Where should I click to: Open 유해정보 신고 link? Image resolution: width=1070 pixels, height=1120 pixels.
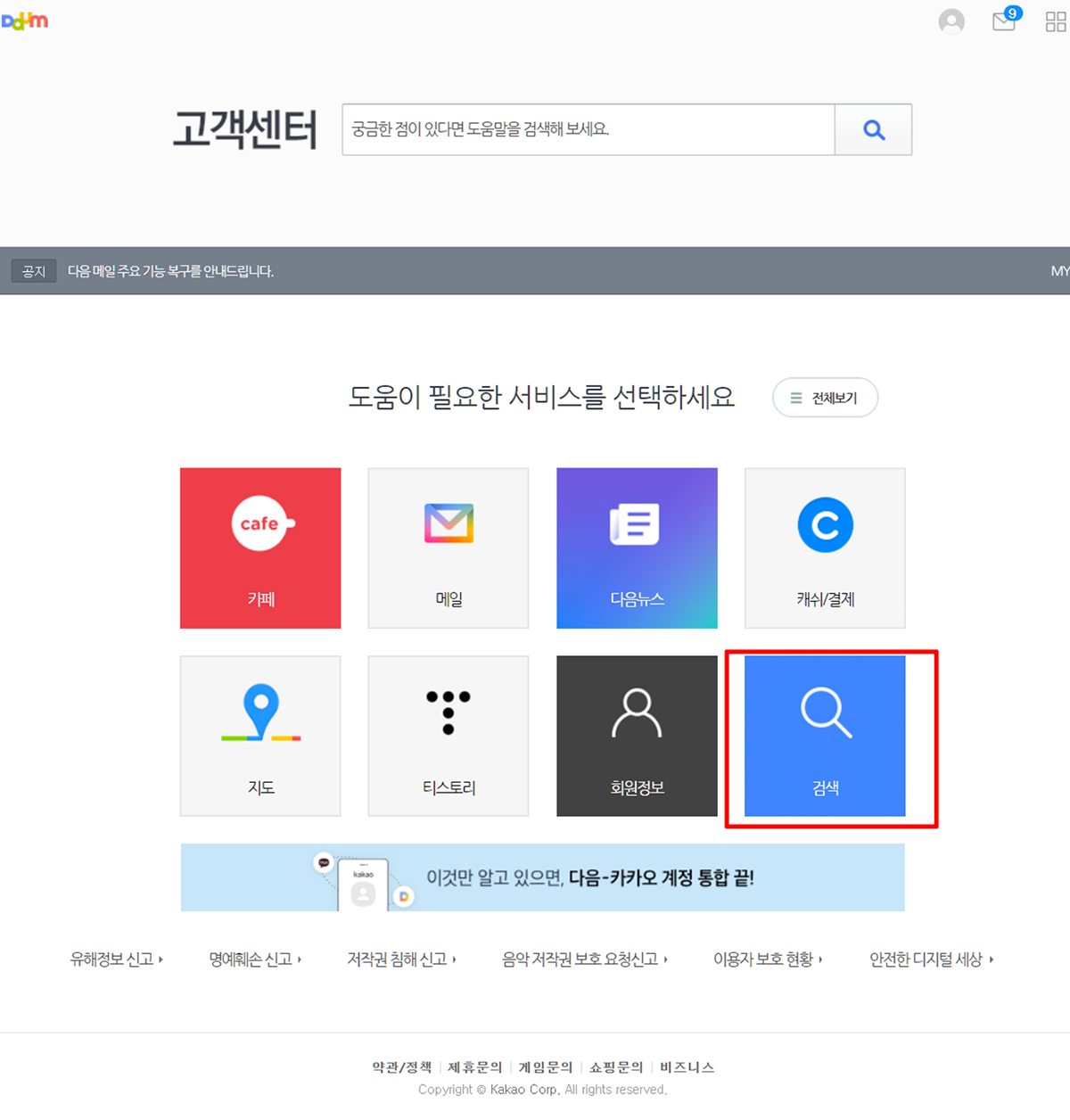116,959
